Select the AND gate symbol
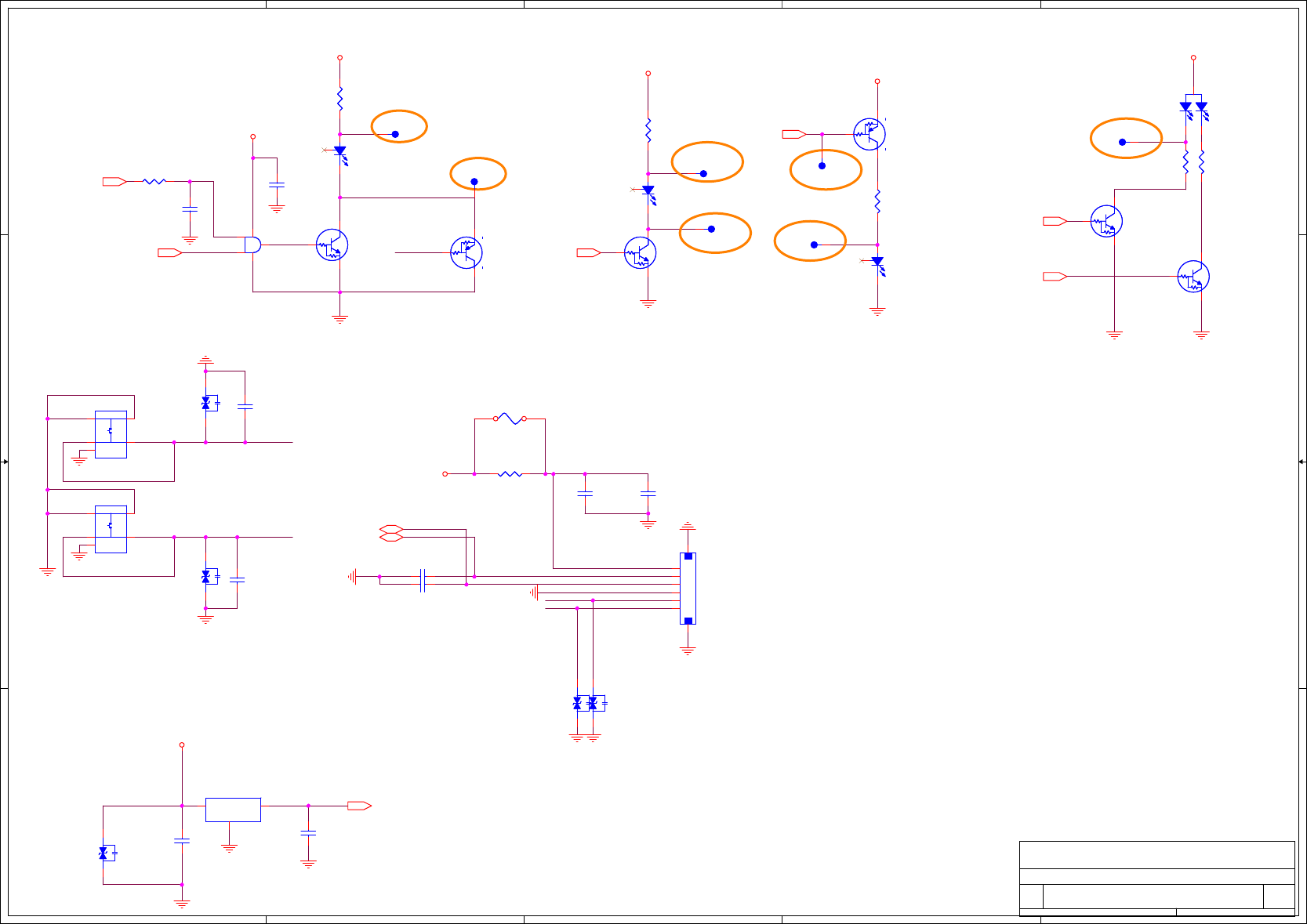Viewport: 1307px width, 924px height. 252,245
